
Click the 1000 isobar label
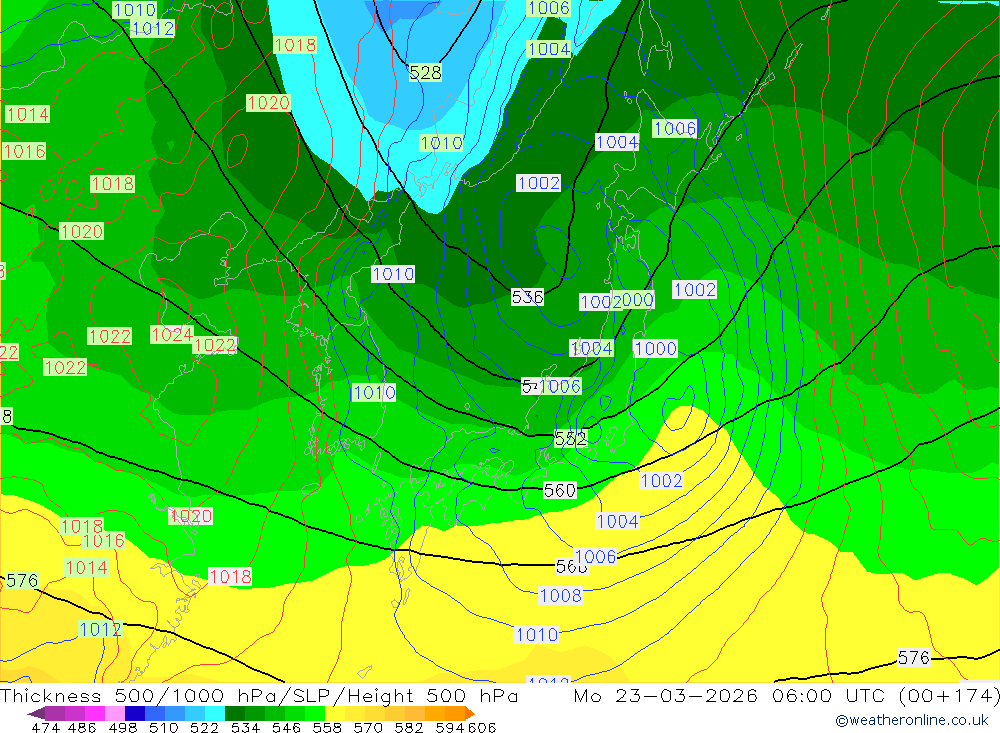point(655,348)
